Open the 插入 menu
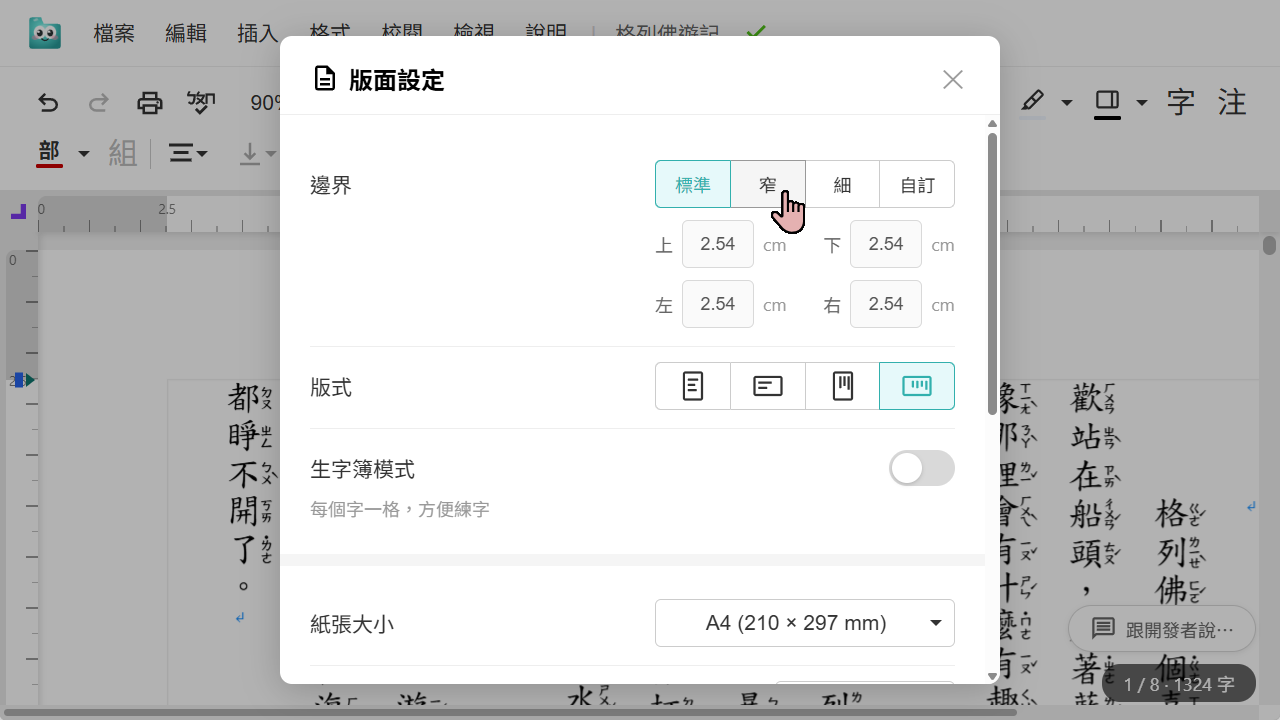The width and height of the screenshot is (1280, 720). pyautogui.click(x=258, y=33)
